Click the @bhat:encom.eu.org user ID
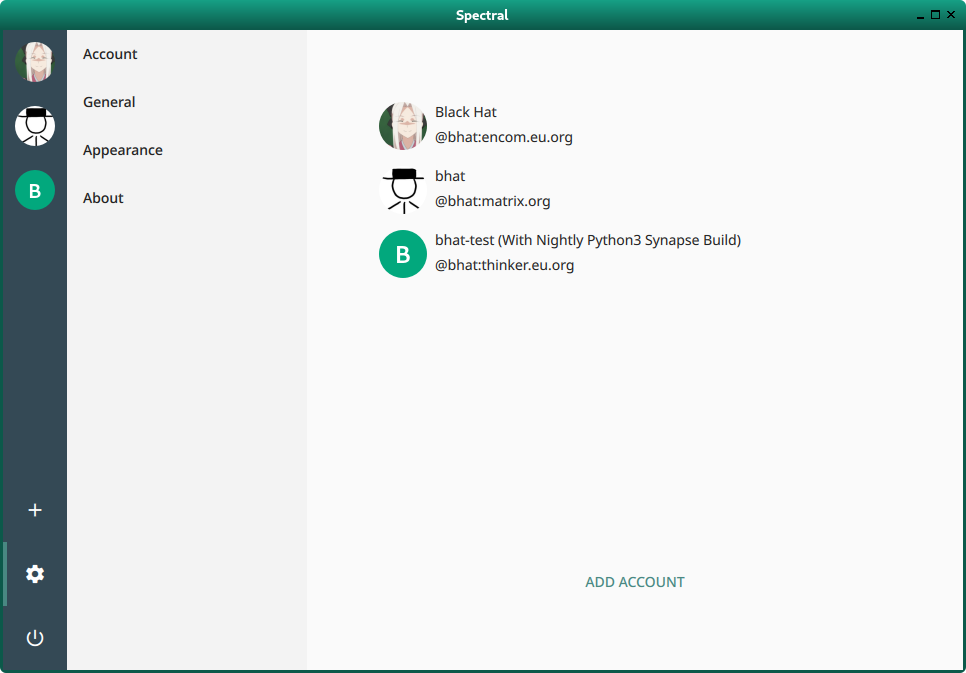Viewport: 966px width, 673px height. pyautogui.click(x=503, y=137)
